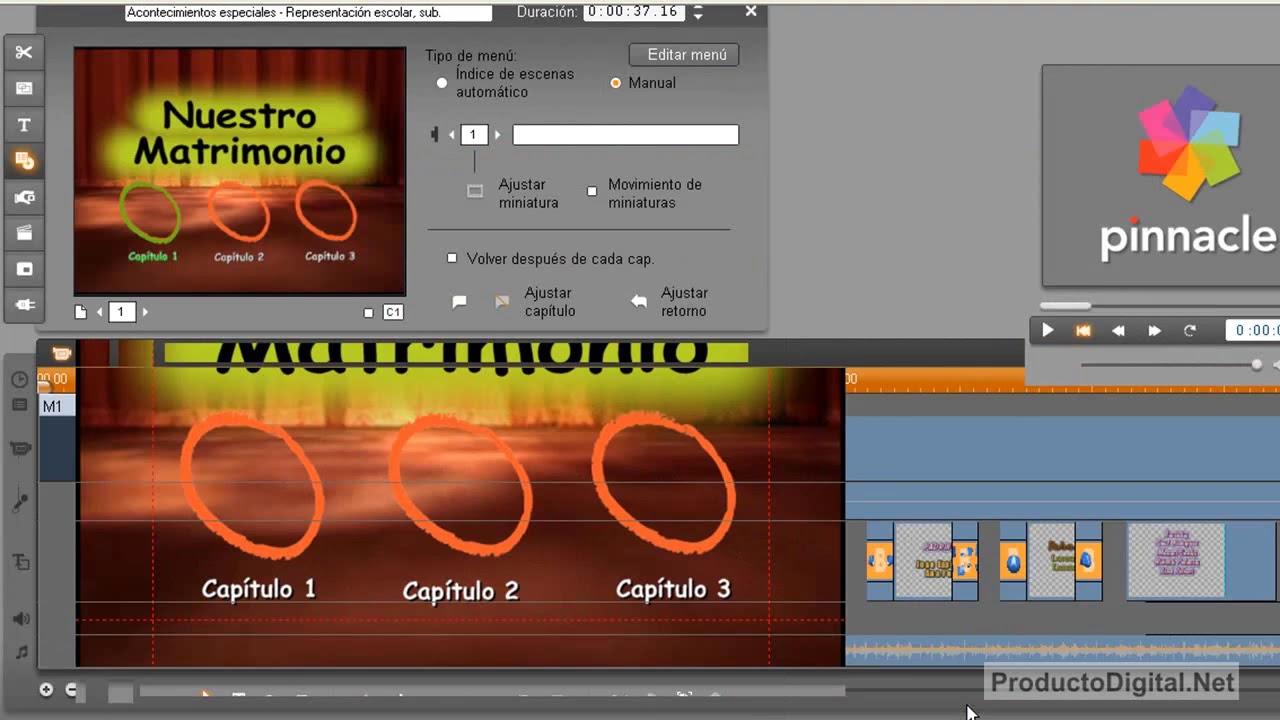
Task: Go to next menu page arrow
Action: point(145,312)
